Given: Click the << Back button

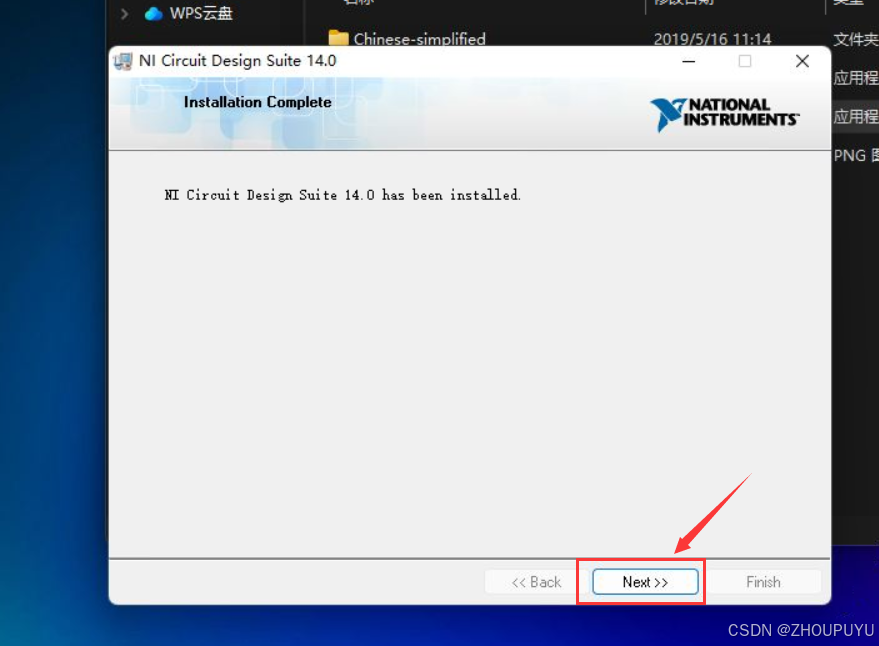Looking at the screenshot, I should tap(536, 582).
